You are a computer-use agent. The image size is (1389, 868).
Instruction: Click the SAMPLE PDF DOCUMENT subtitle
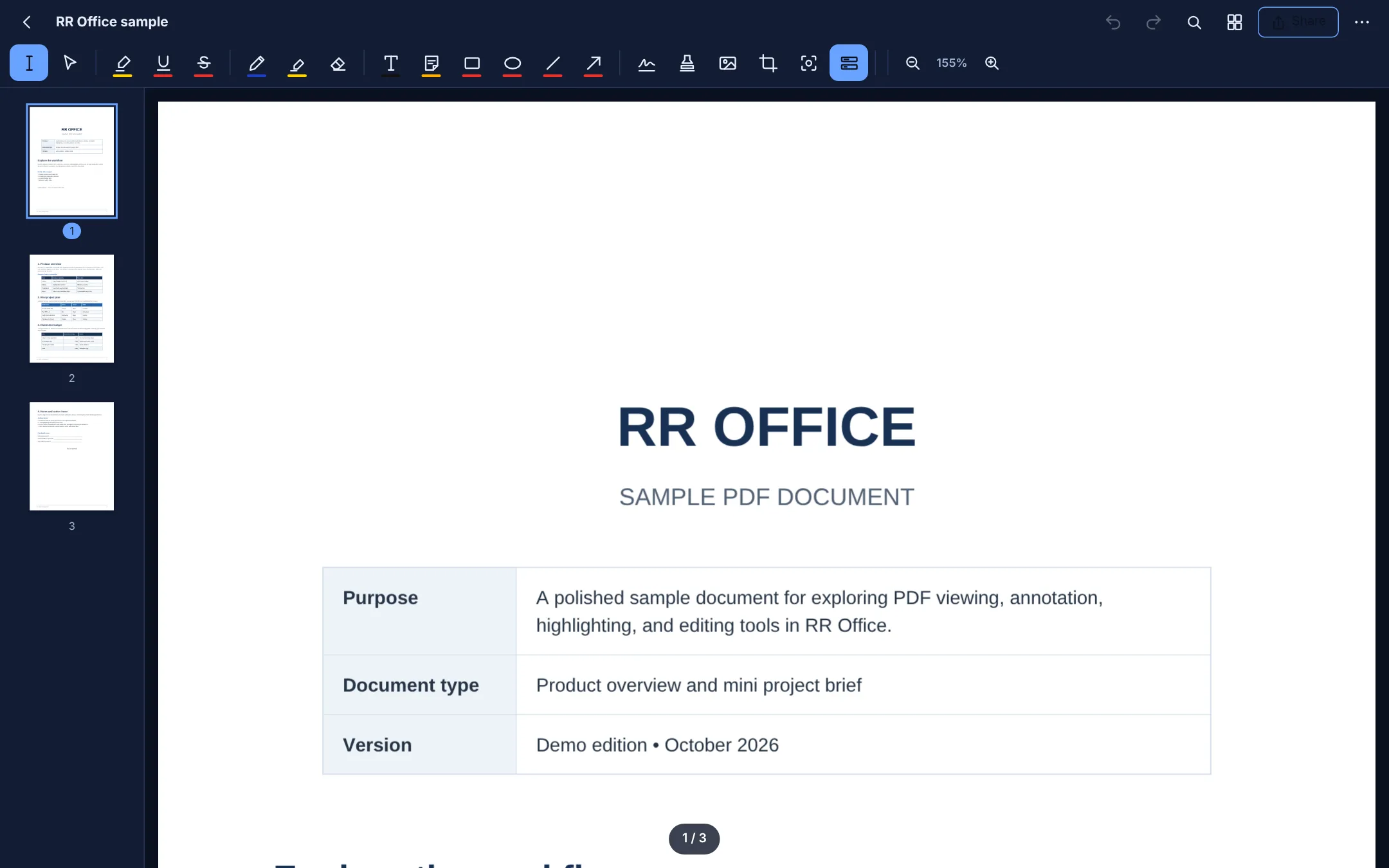[767, 497]
